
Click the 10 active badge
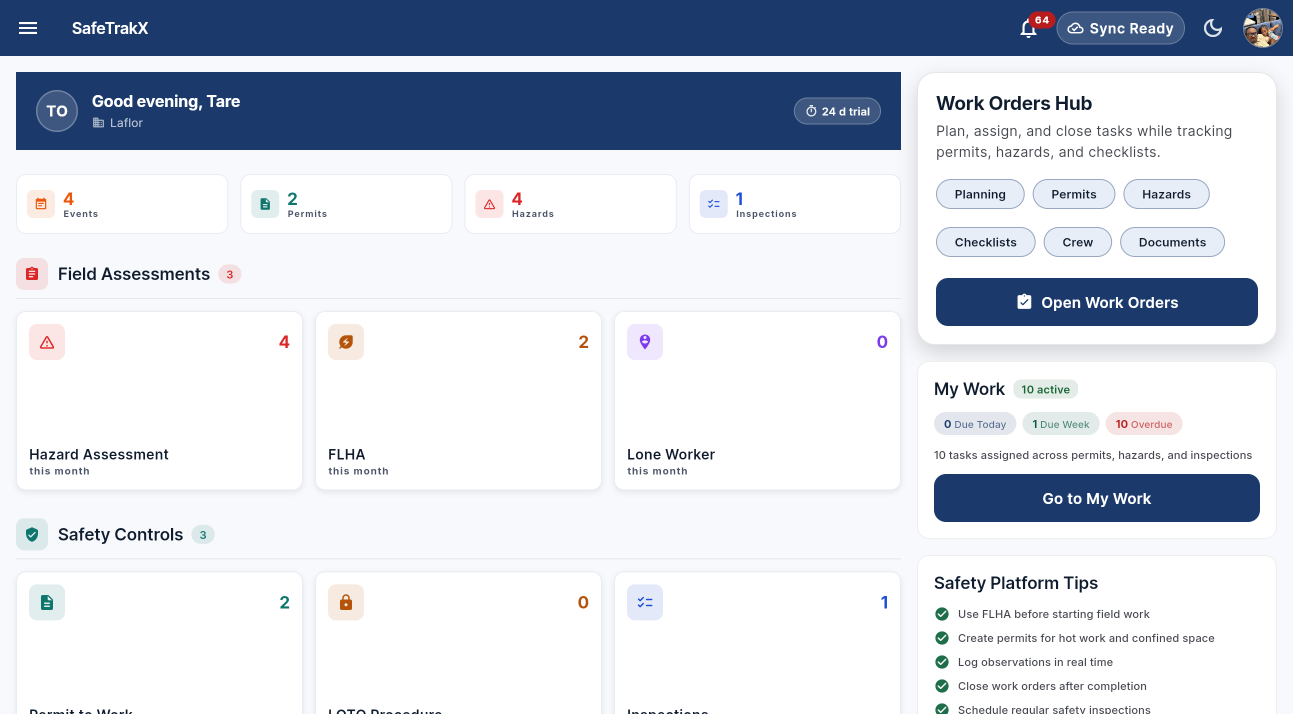pos(1046,389)
